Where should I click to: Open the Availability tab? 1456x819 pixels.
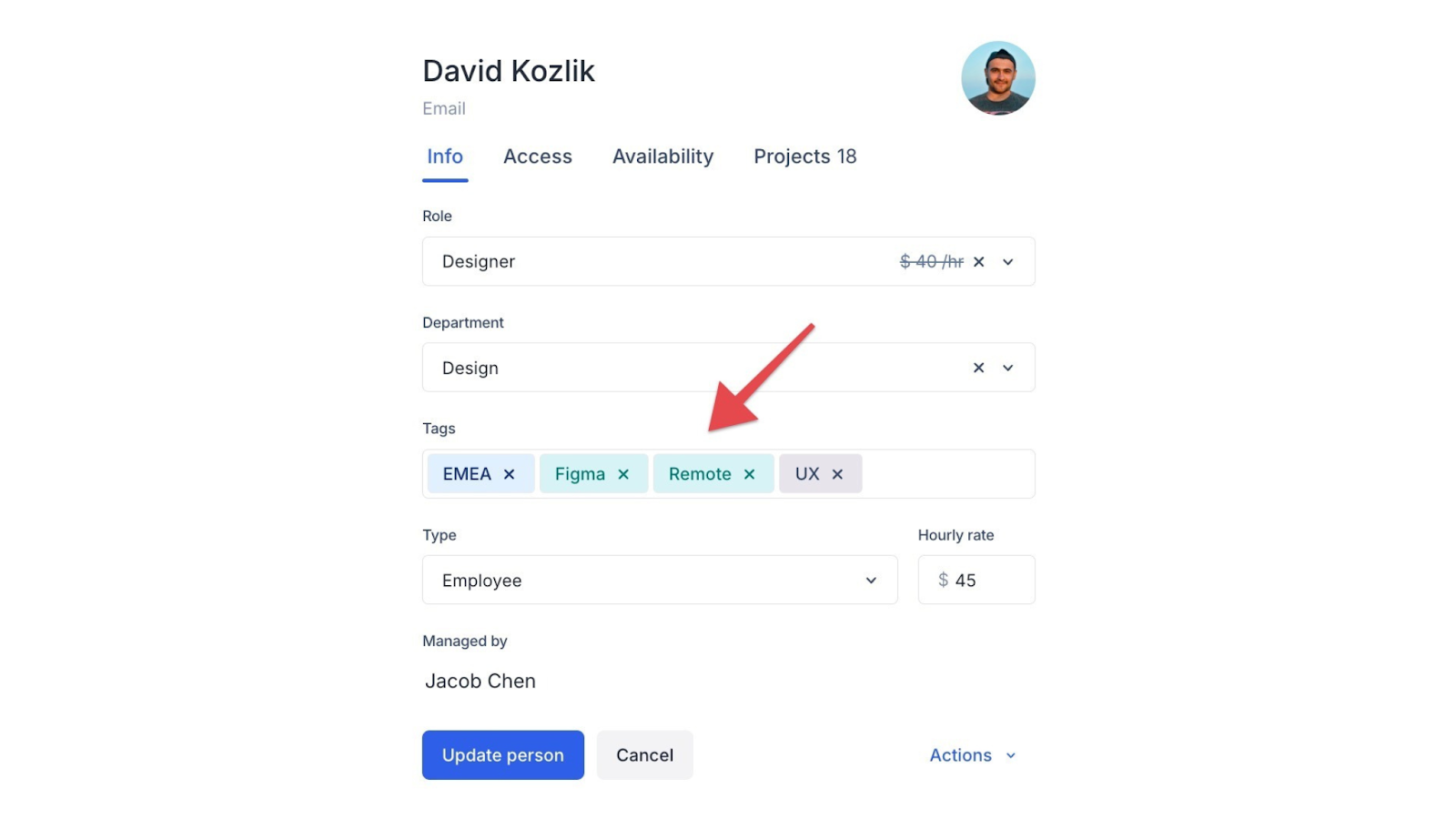[x=662, y=157]
